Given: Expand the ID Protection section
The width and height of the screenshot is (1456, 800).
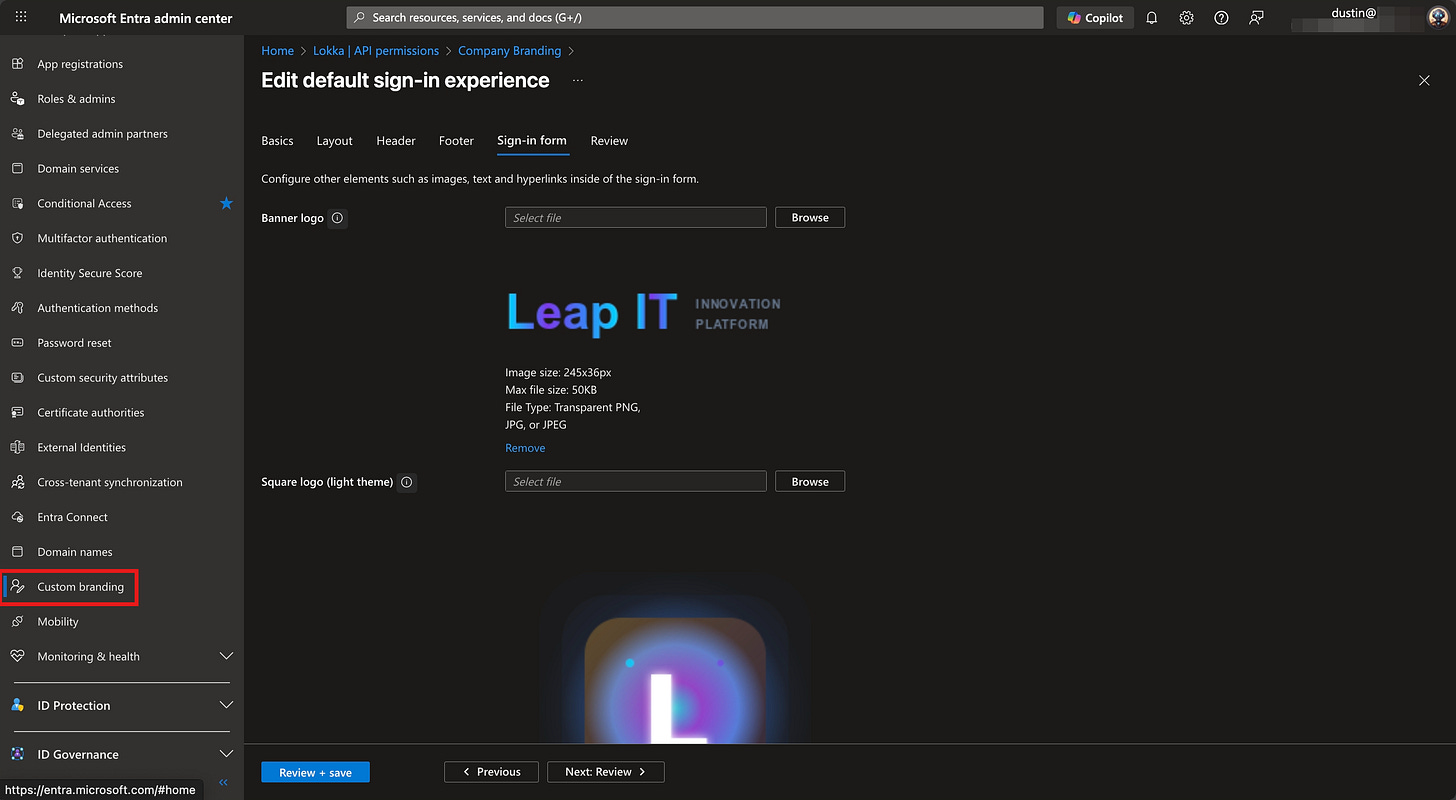Looking at the screenshot, I should pyautogui.click(x=226, y=705).
